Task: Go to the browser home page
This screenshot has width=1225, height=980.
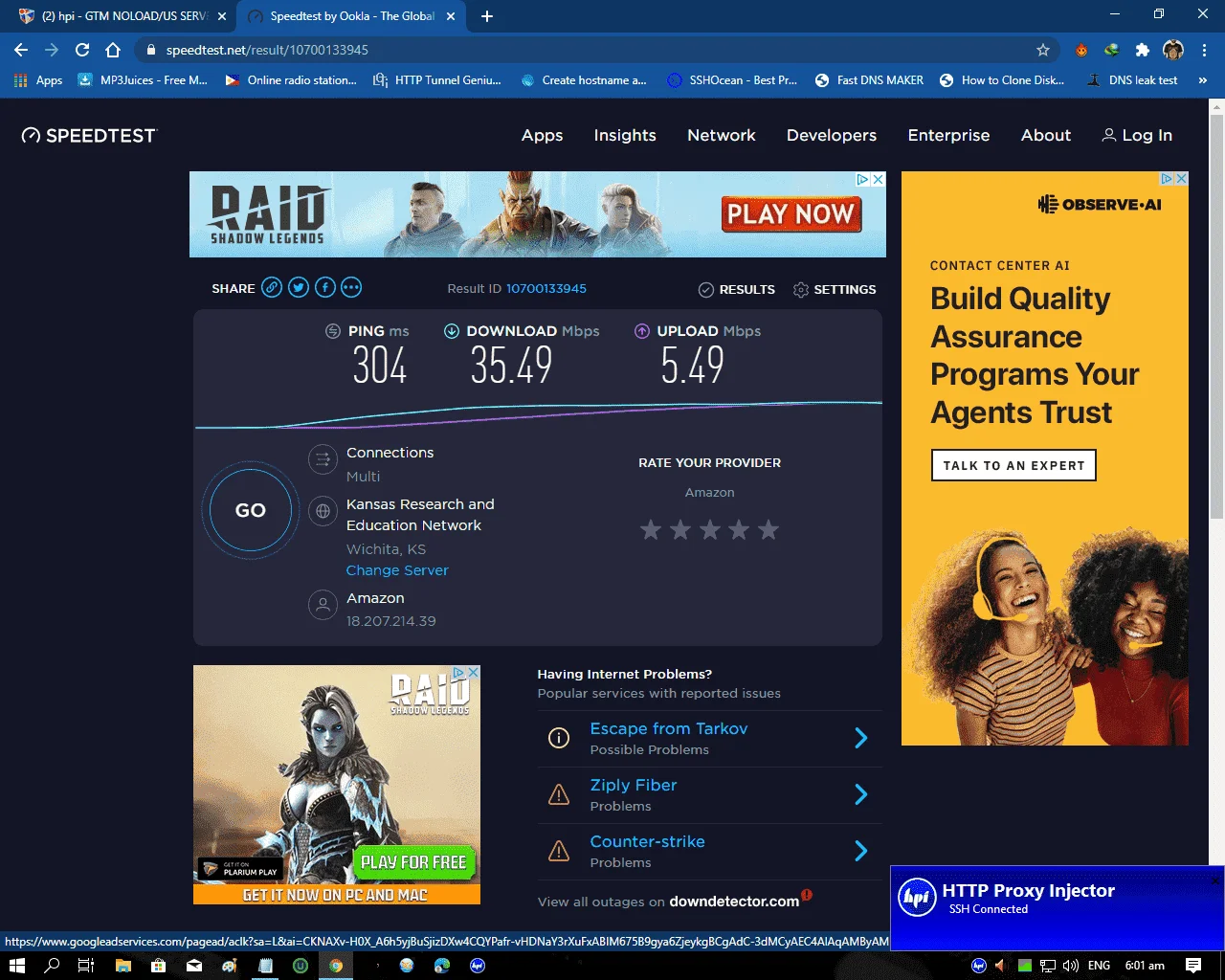Action: tap(113, 50)
